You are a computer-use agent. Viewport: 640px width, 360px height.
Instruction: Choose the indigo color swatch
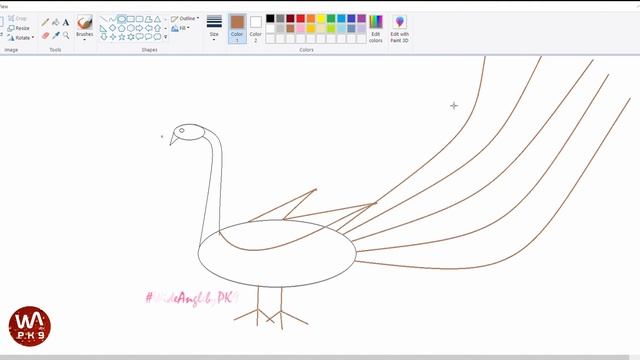coord(351,18)
